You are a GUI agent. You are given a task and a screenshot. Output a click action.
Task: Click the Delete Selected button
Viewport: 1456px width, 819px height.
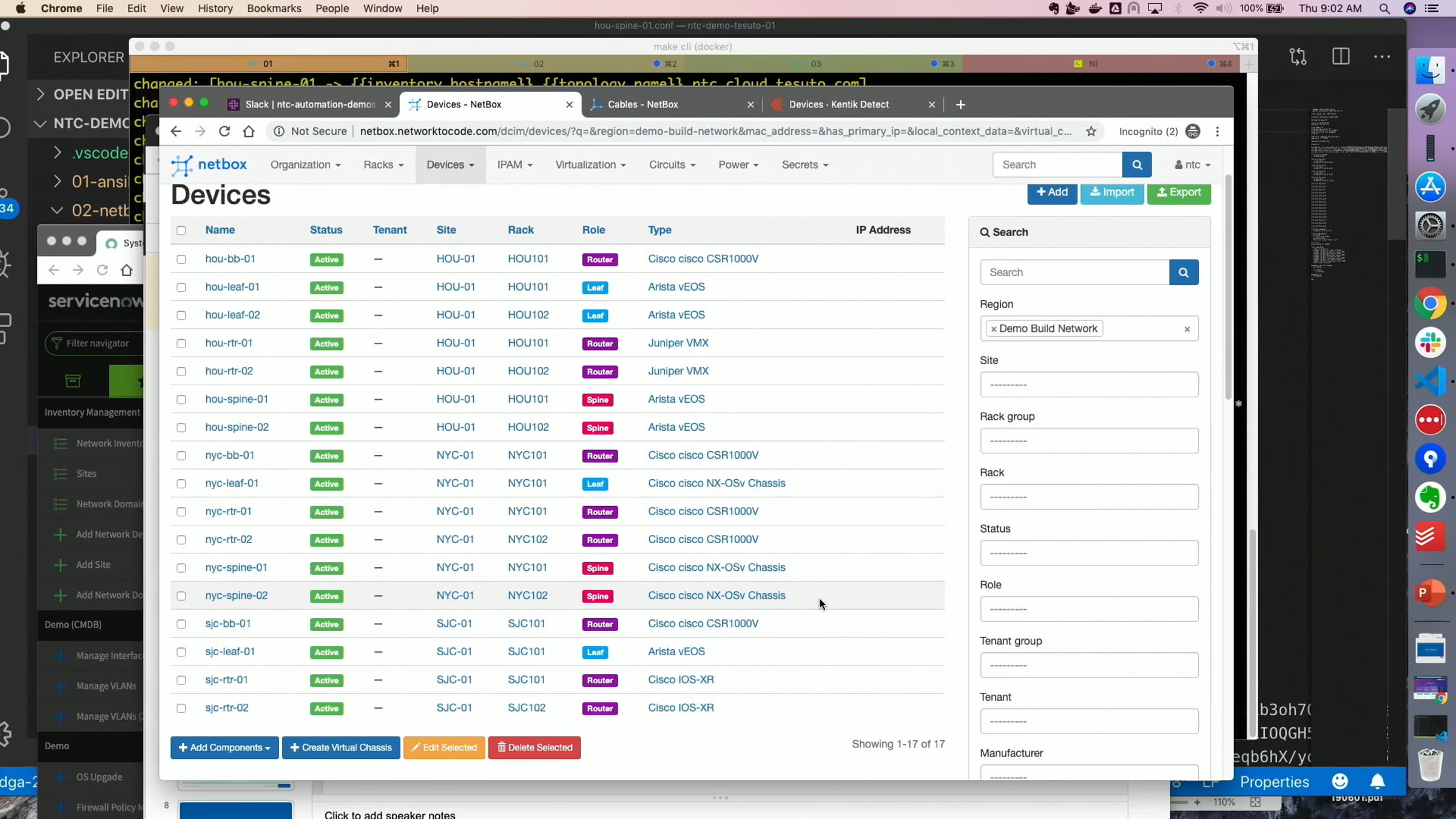click(x=534, y=747)
